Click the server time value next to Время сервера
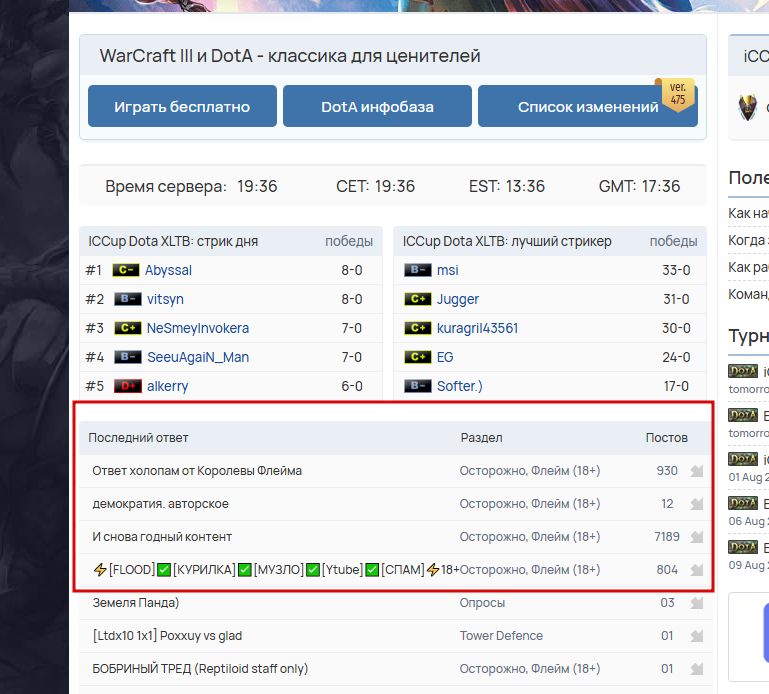Screen dimensions: 769x694 pos(257,186)
